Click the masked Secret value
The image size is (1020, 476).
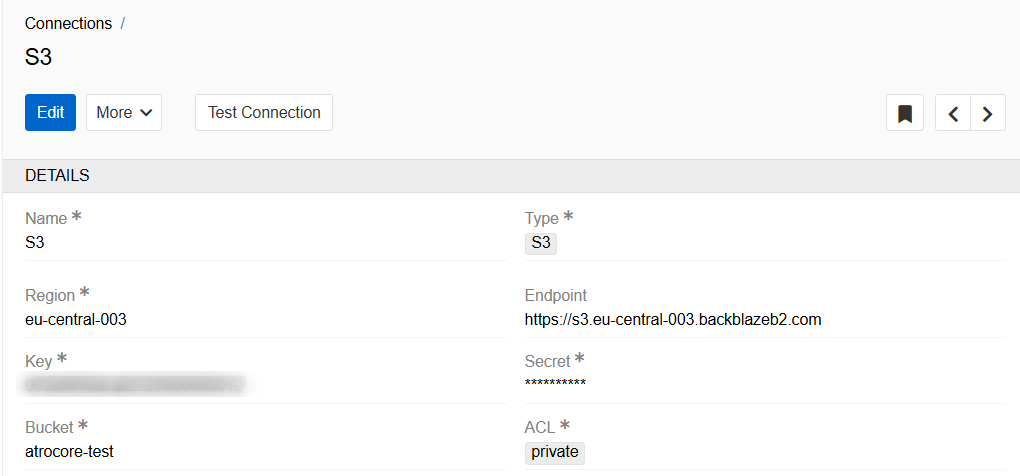point(555,384)
